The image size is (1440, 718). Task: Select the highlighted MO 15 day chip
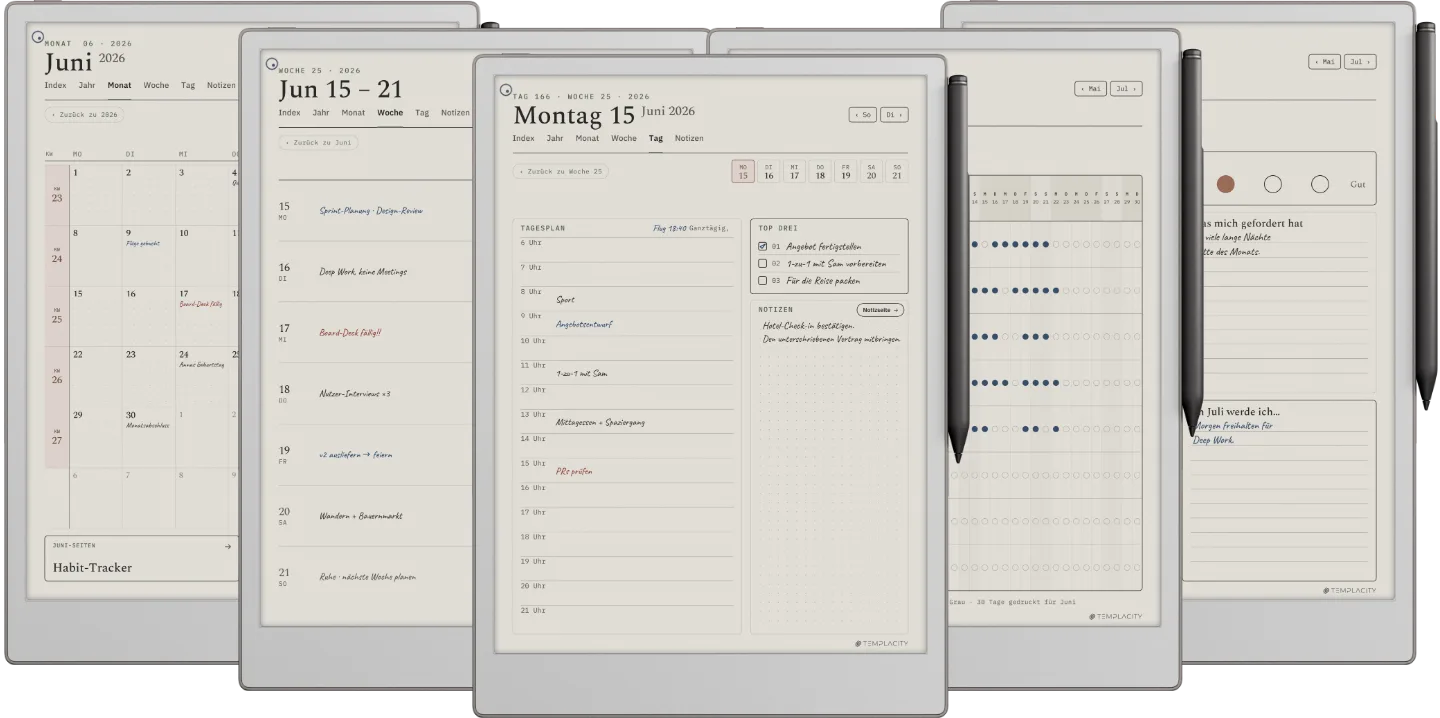743,172
